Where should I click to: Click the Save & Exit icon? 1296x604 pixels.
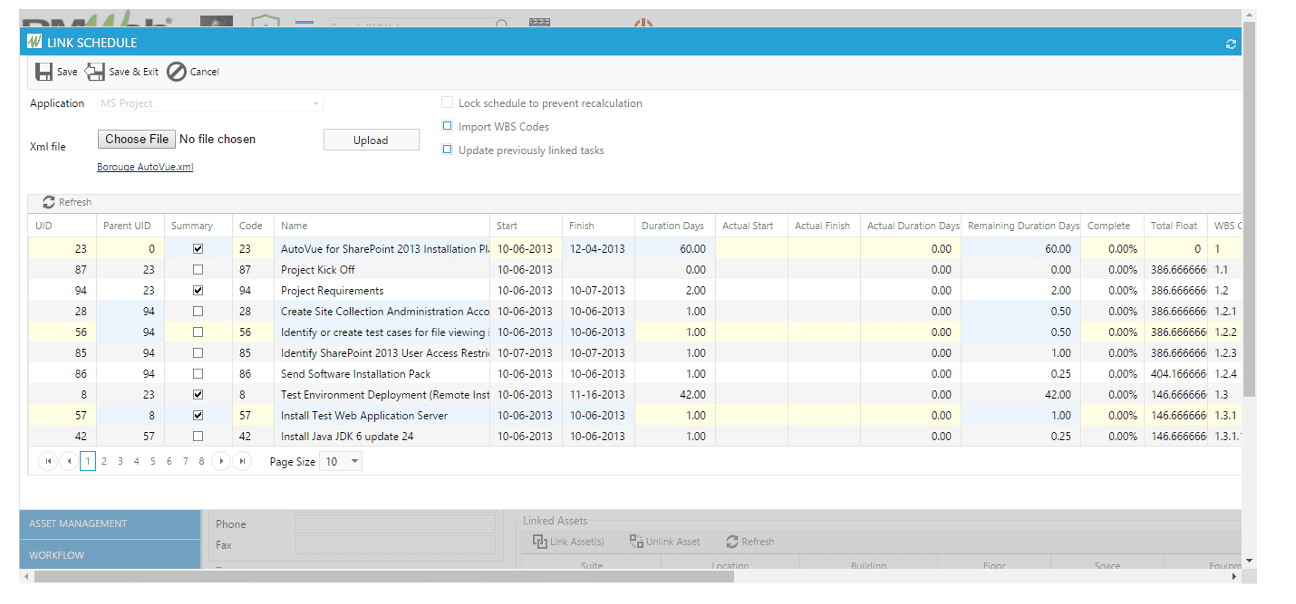coord(95,72)
